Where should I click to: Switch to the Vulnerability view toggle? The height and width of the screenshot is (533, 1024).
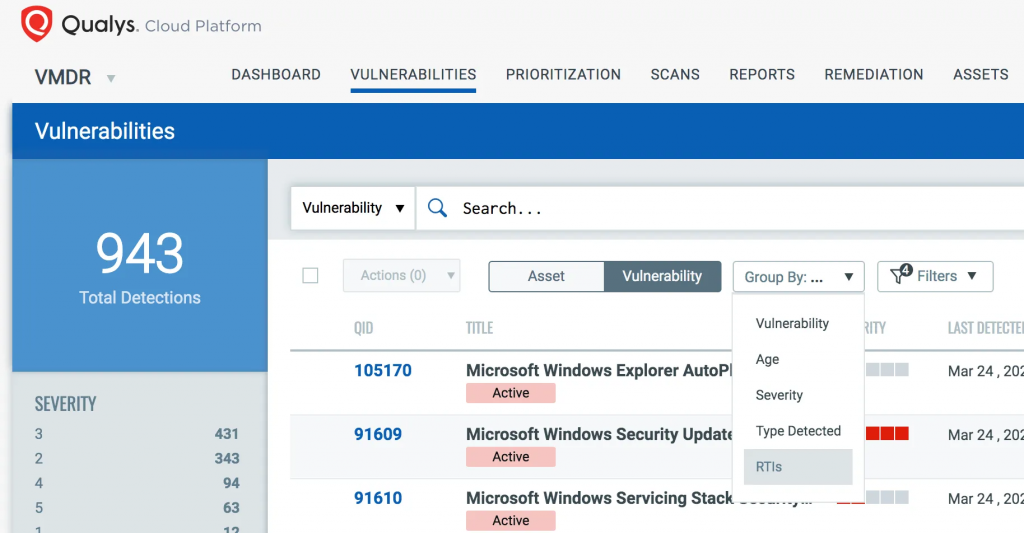pos(662,276)
